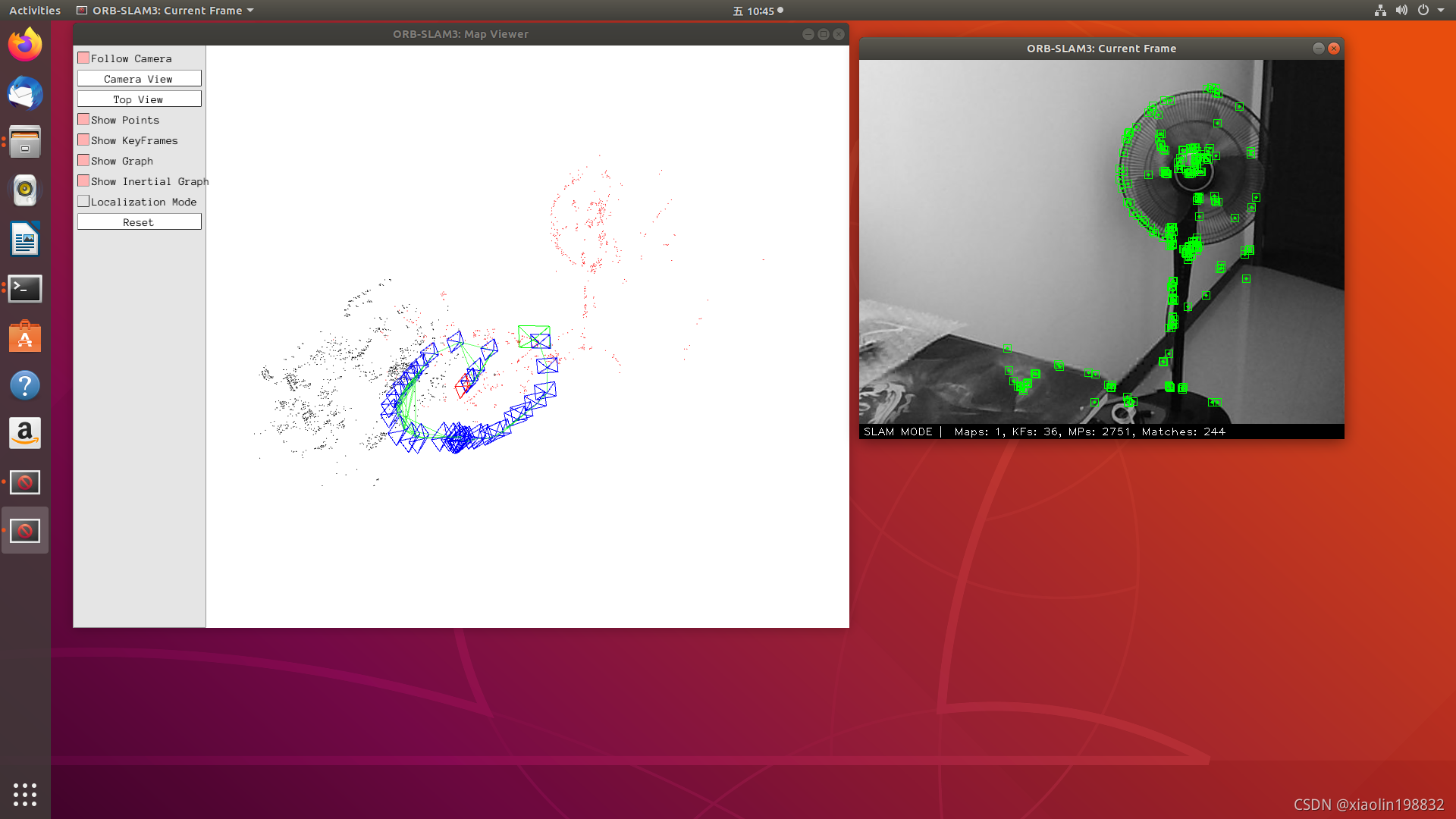Image resolution: width=1456 pixels, height=819 pixels.
Task: Expand system menu arrow in top bar
Action: point(1441,11)
